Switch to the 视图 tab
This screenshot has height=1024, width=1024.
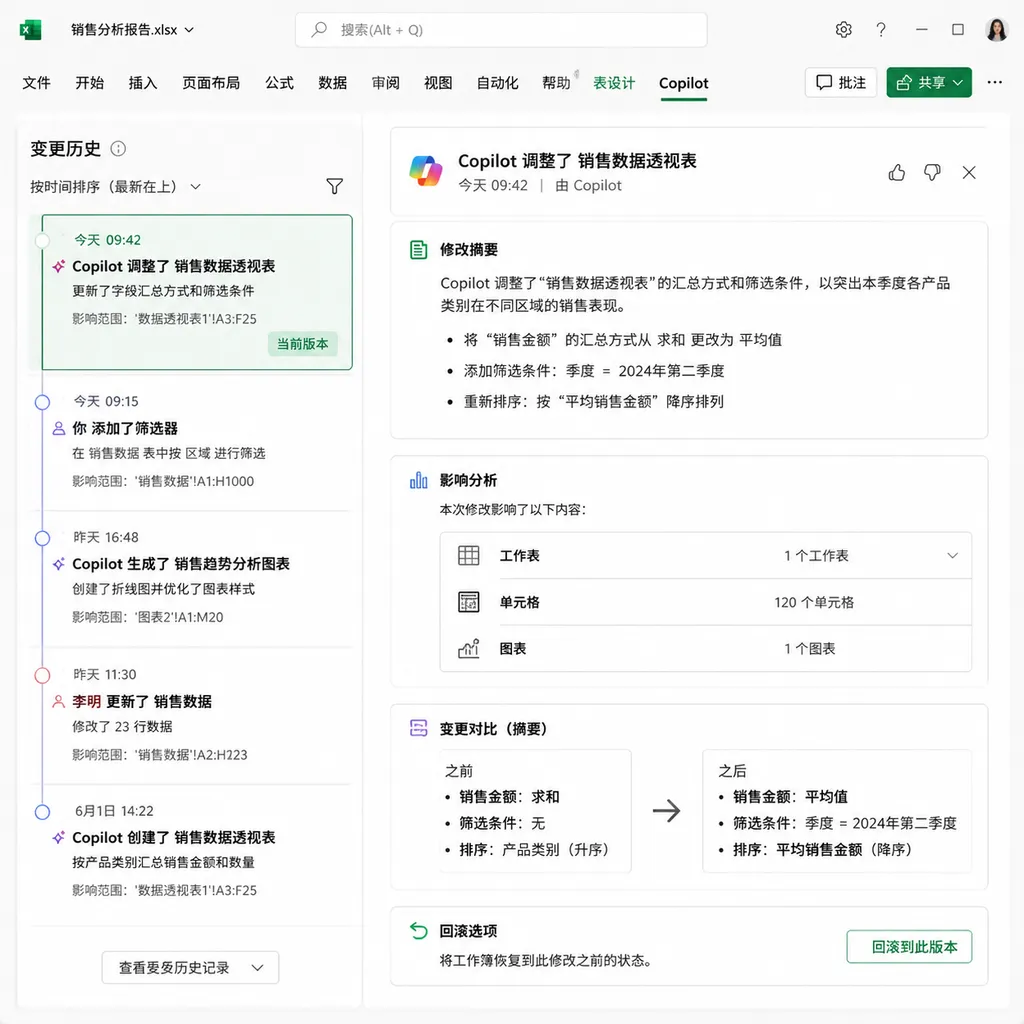pos(438,83)
